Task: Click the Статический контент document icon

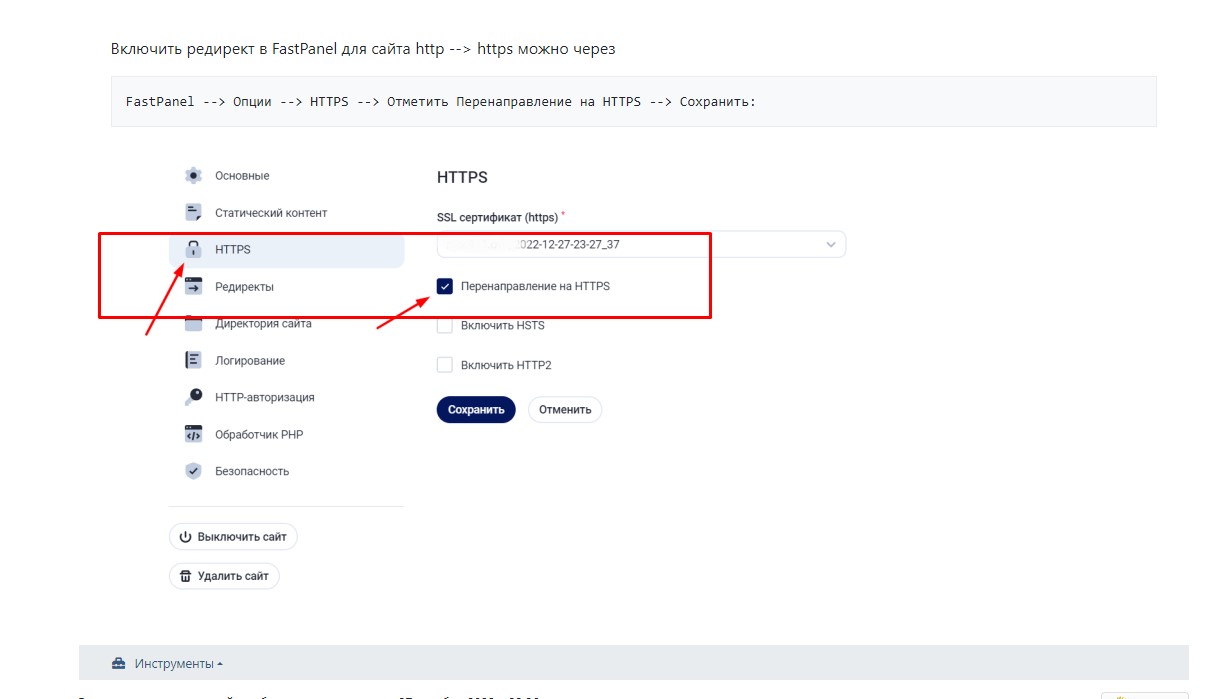Action: click(x=193, y=212)
